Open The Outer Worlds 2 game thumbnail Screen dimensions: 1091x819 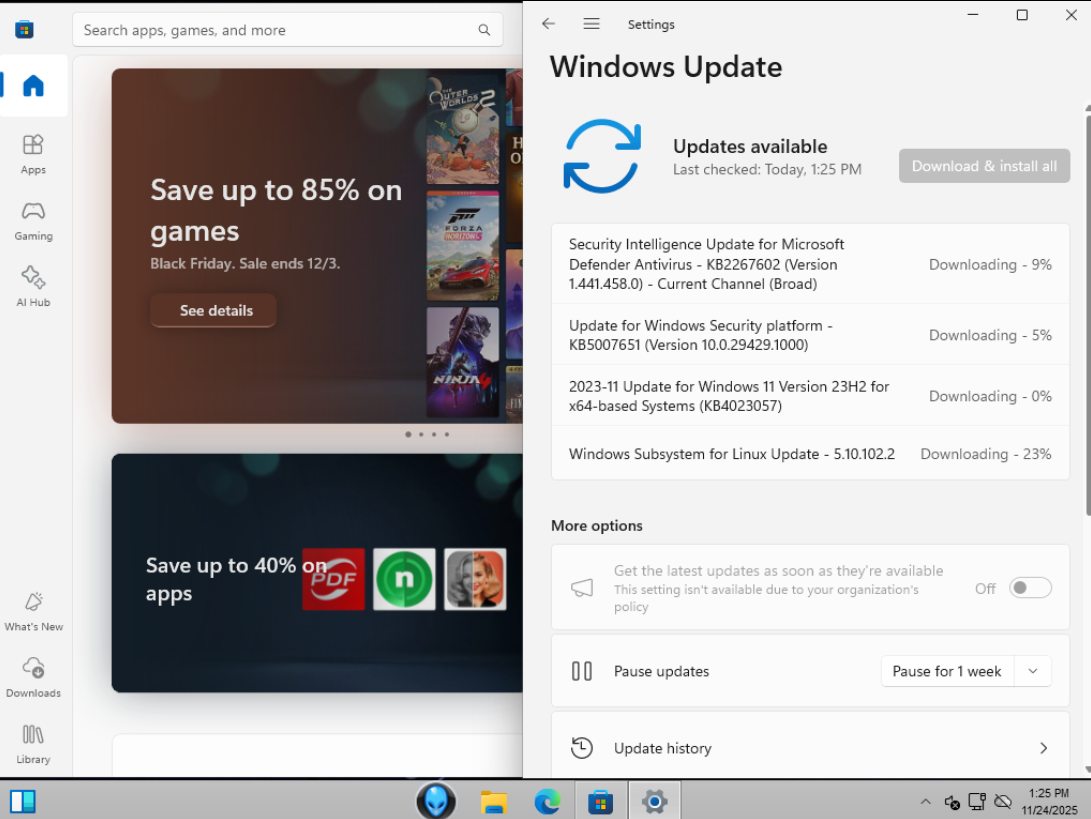[463, 129]
